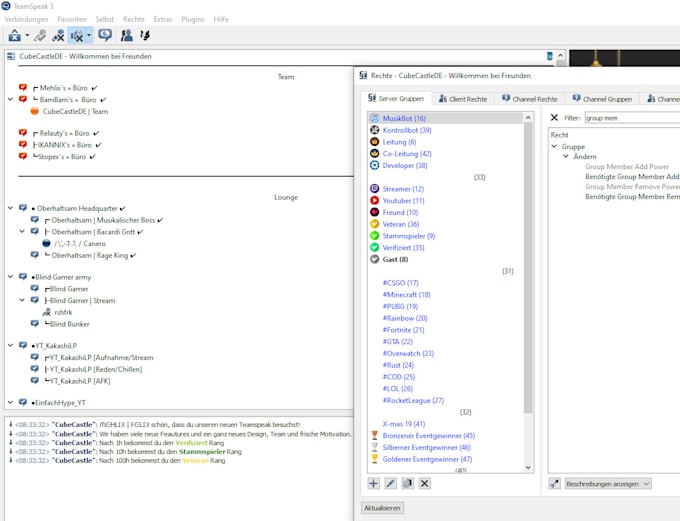
Task: Collapse the Ändern permission node
Action: [x=566, y=156]
